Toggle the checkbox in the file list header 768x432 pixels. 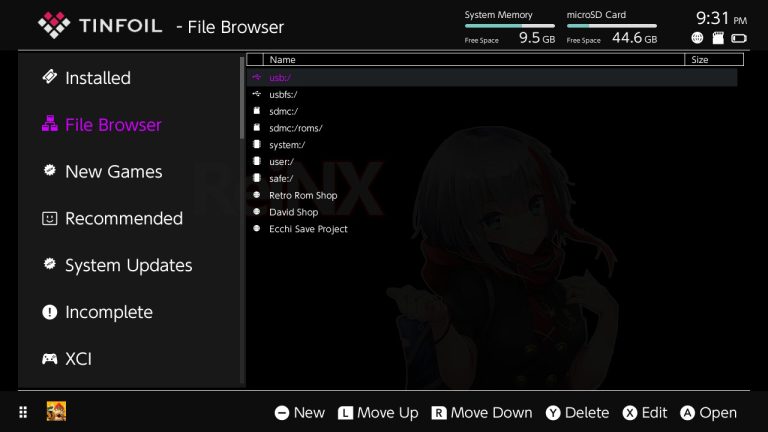255,60
